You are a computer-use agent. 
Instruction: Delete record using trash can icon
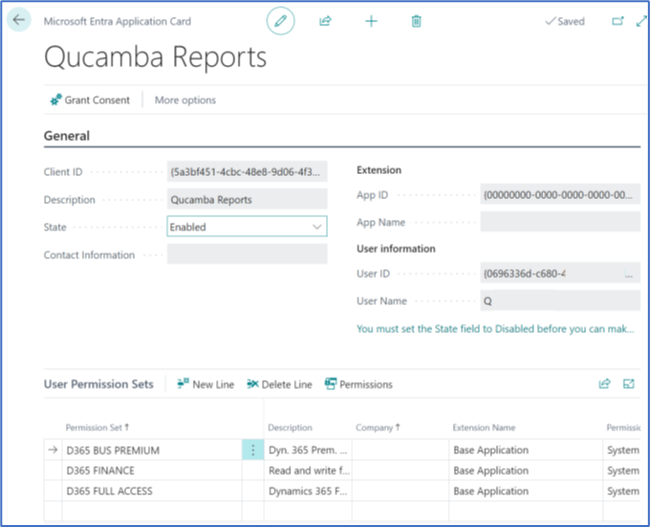416,21
